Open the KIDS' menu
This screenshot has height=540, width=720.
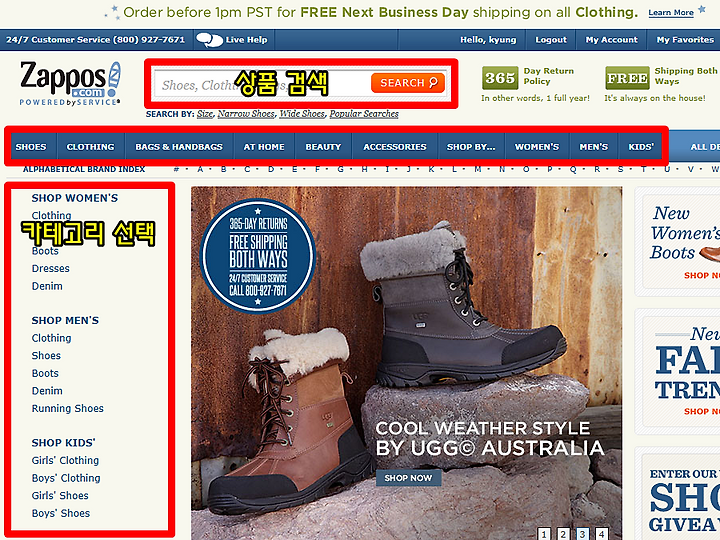click(x=641, y=147)
